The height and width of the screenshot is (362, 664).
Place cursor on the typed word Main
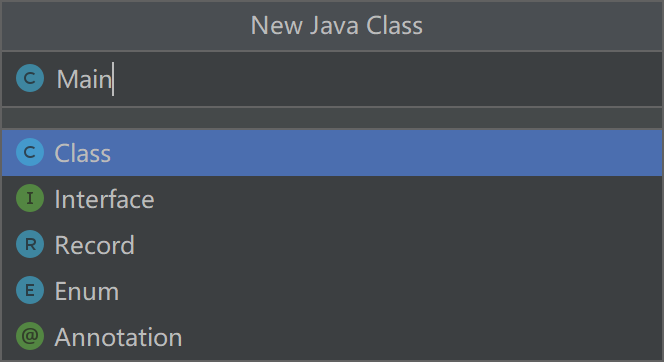pos(84,79)
